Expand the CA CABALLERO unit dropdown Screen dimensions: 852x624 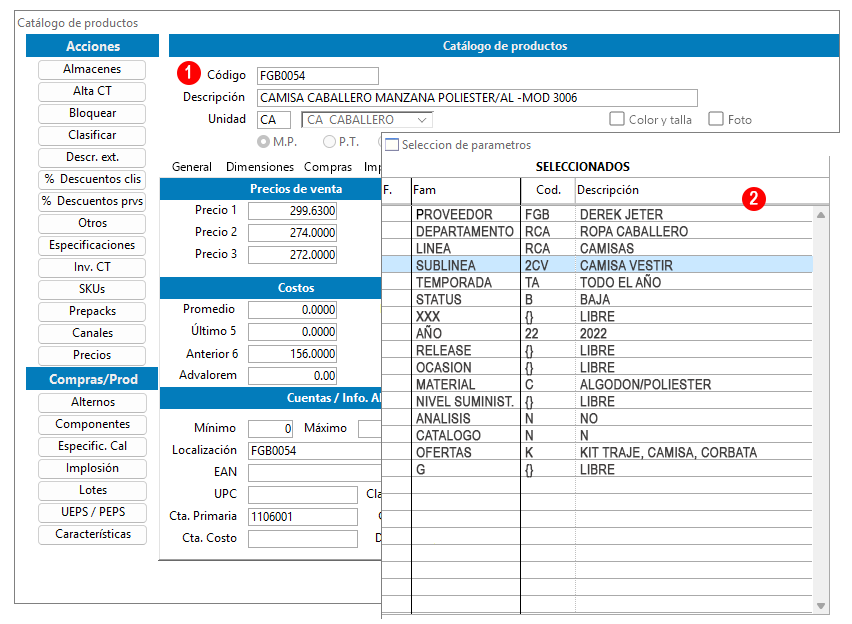422,120
